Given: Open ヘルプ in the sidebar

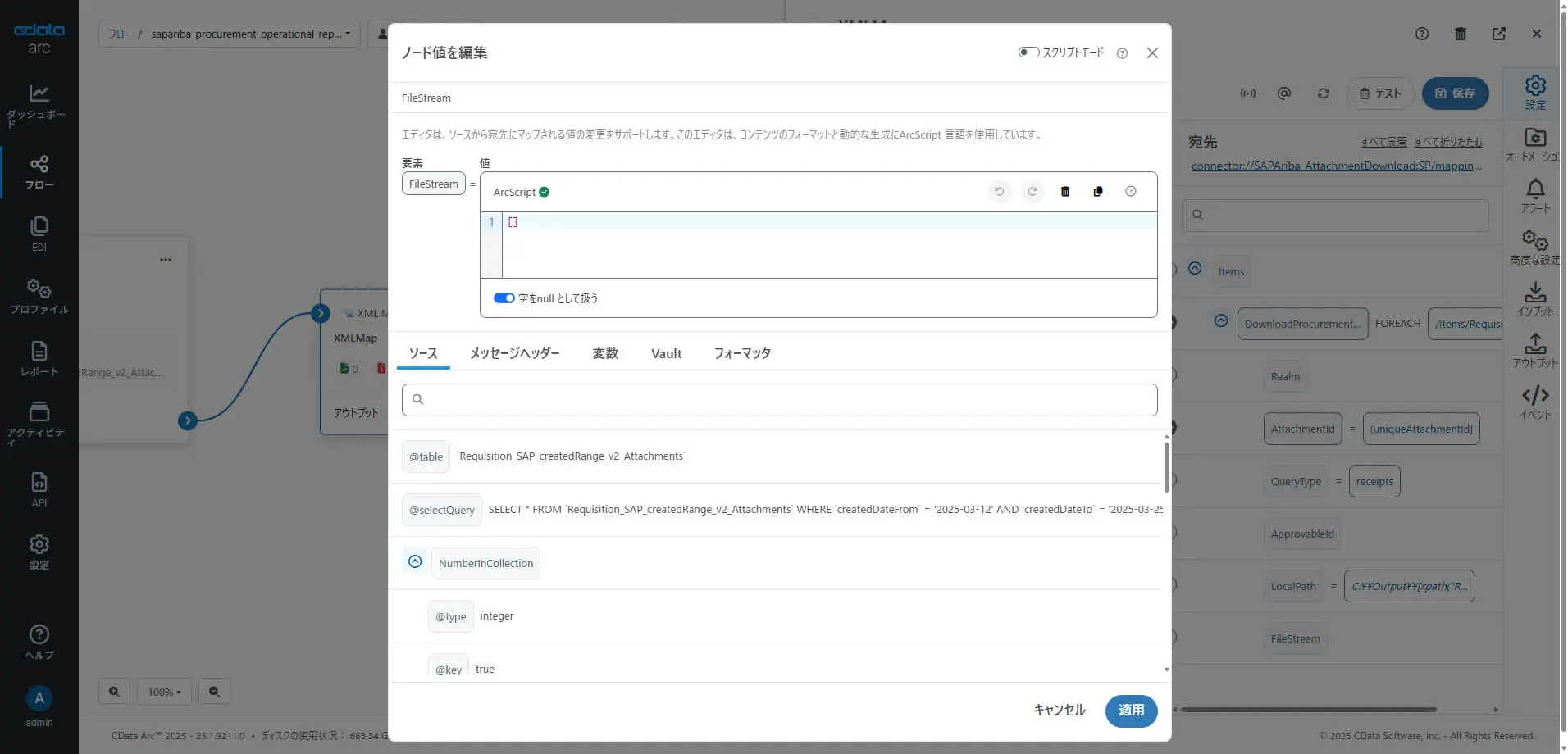Looking at the screenshot, I should [39, 642].
